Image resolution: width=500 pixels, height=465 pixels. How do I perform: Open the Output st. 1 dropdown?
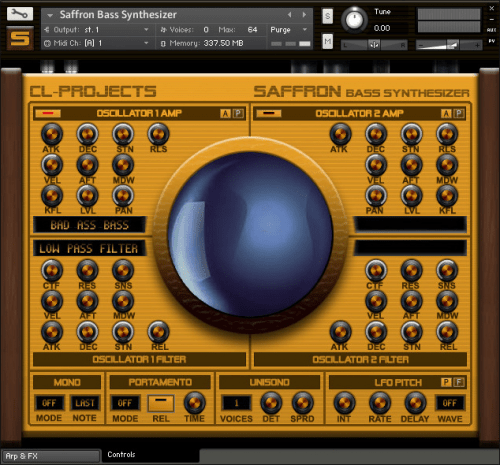tap(97, 30)
